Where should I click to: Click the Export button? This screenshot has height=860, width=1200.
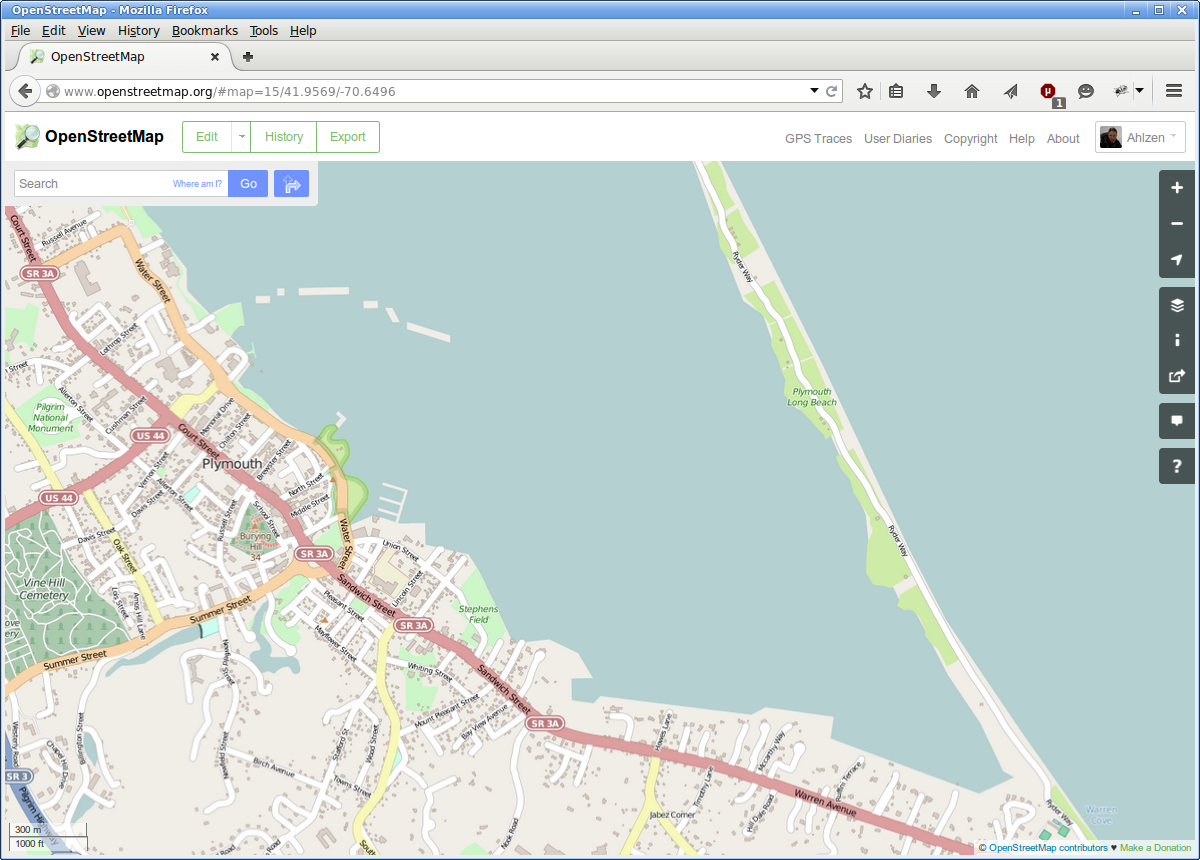click(x=347, y=137)
